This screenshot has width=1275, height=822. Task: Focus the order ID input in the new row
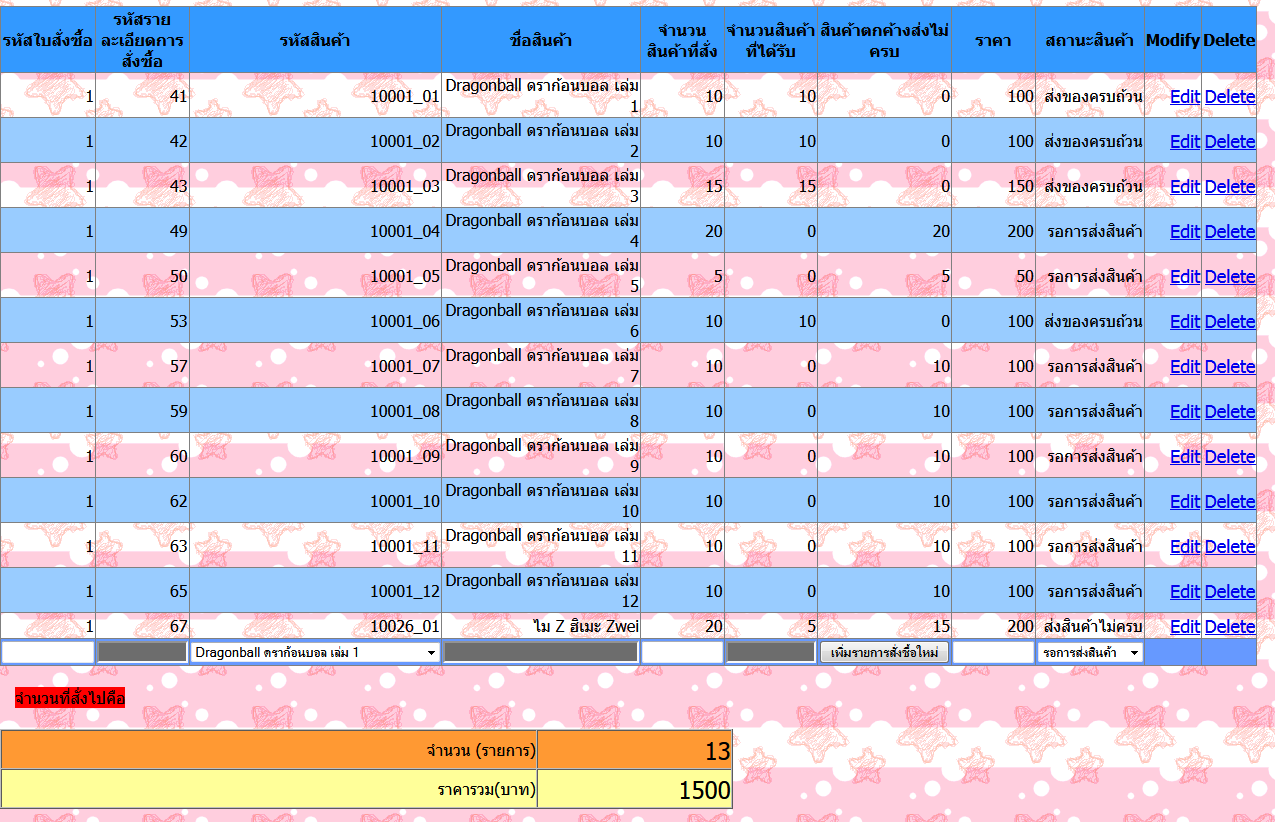48,652
